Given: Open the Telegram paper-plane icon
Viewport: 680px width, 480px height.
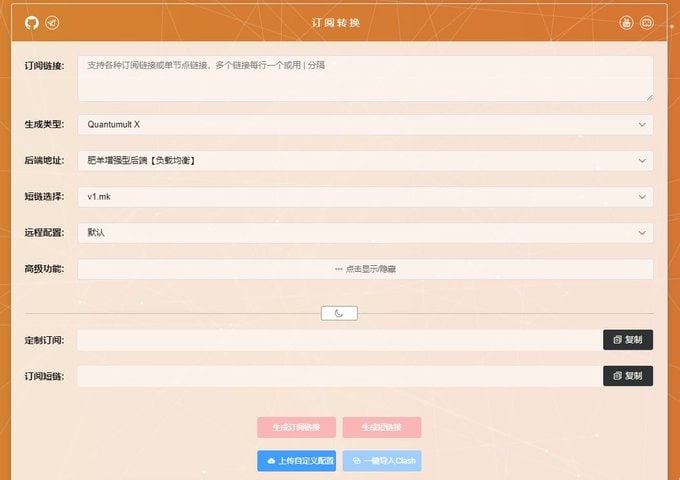Looking at the screenshot, I should 52,23.
